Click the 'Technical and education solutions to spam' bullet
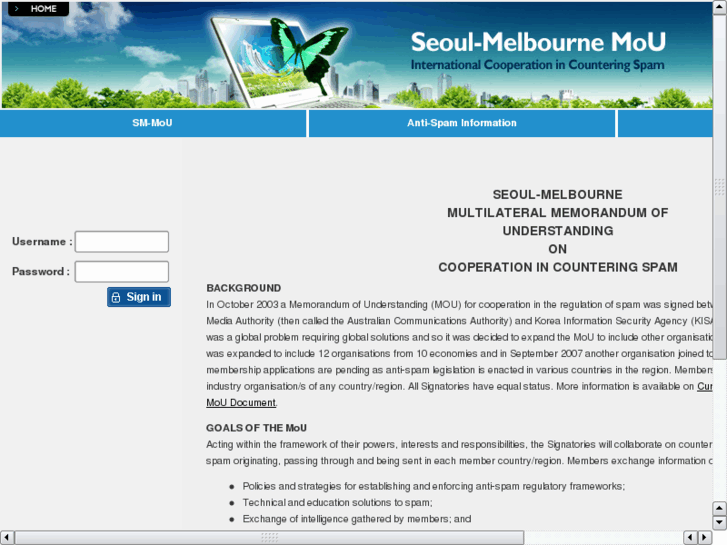Image resolution: width=727 pixels, height=545 pixels. pos(338,502)
